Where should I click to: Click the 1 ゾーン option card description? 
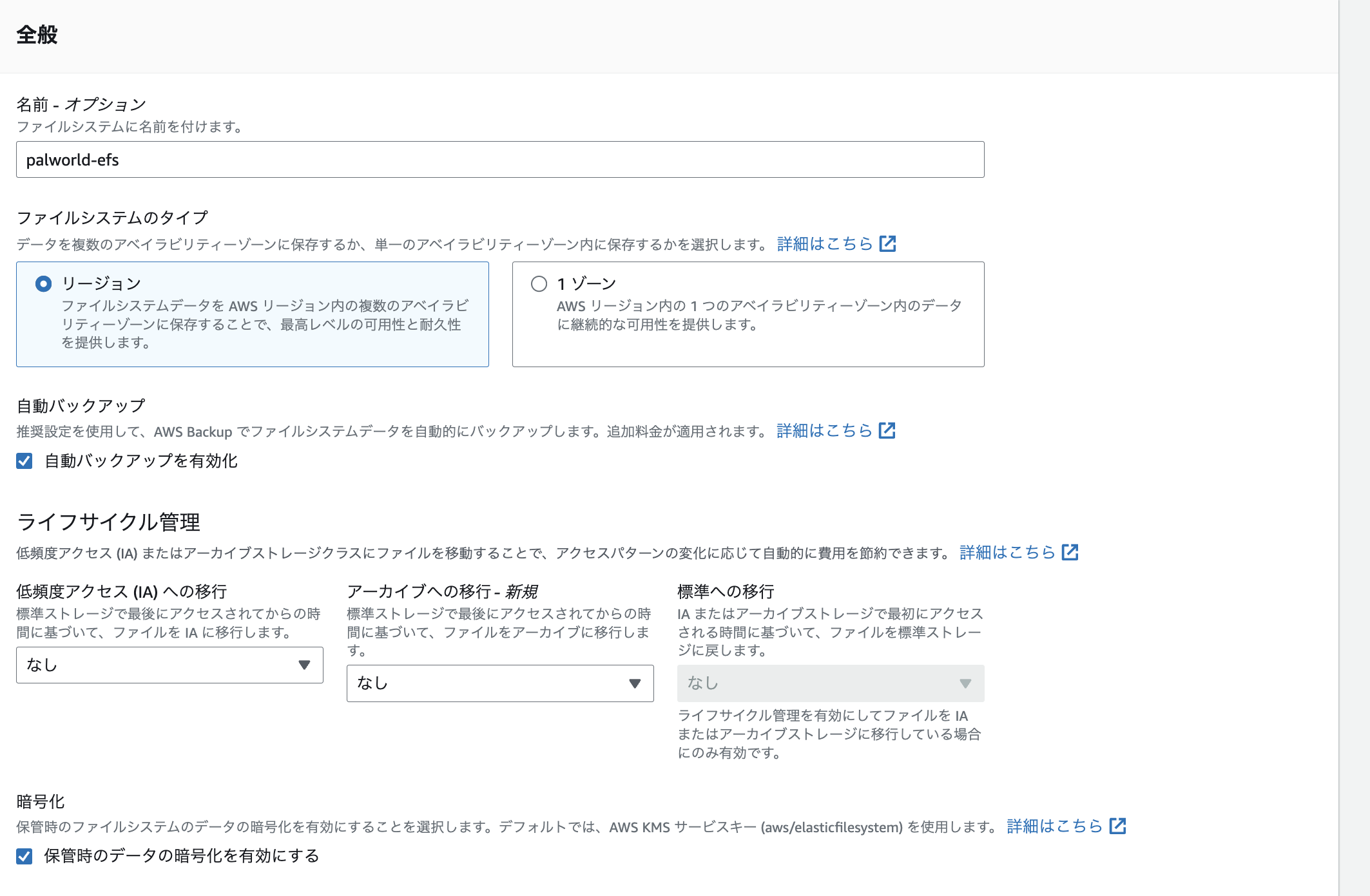pyautogui.click(x=759, y=315)
